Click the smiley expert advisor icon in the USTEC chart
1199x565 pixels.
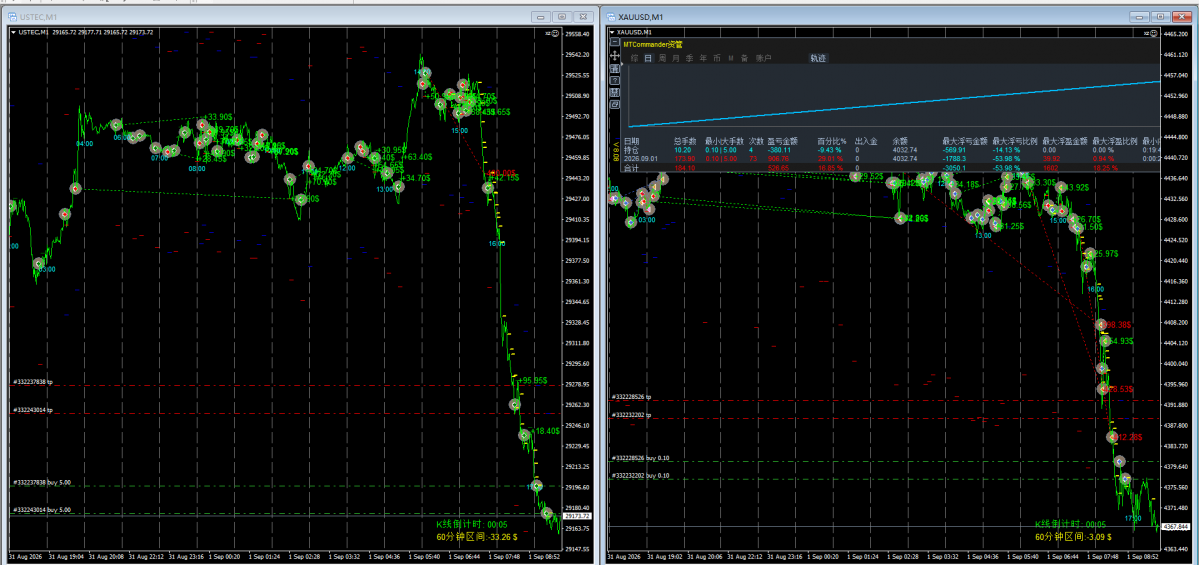tap(554, 32)
